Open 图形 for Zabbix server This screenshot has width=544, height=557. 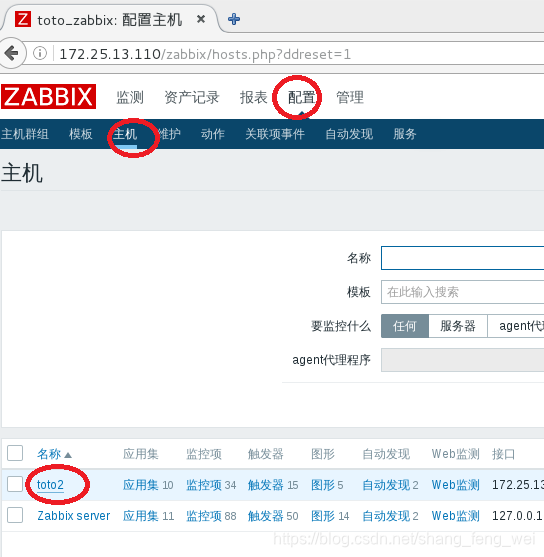tap(323, 516)
